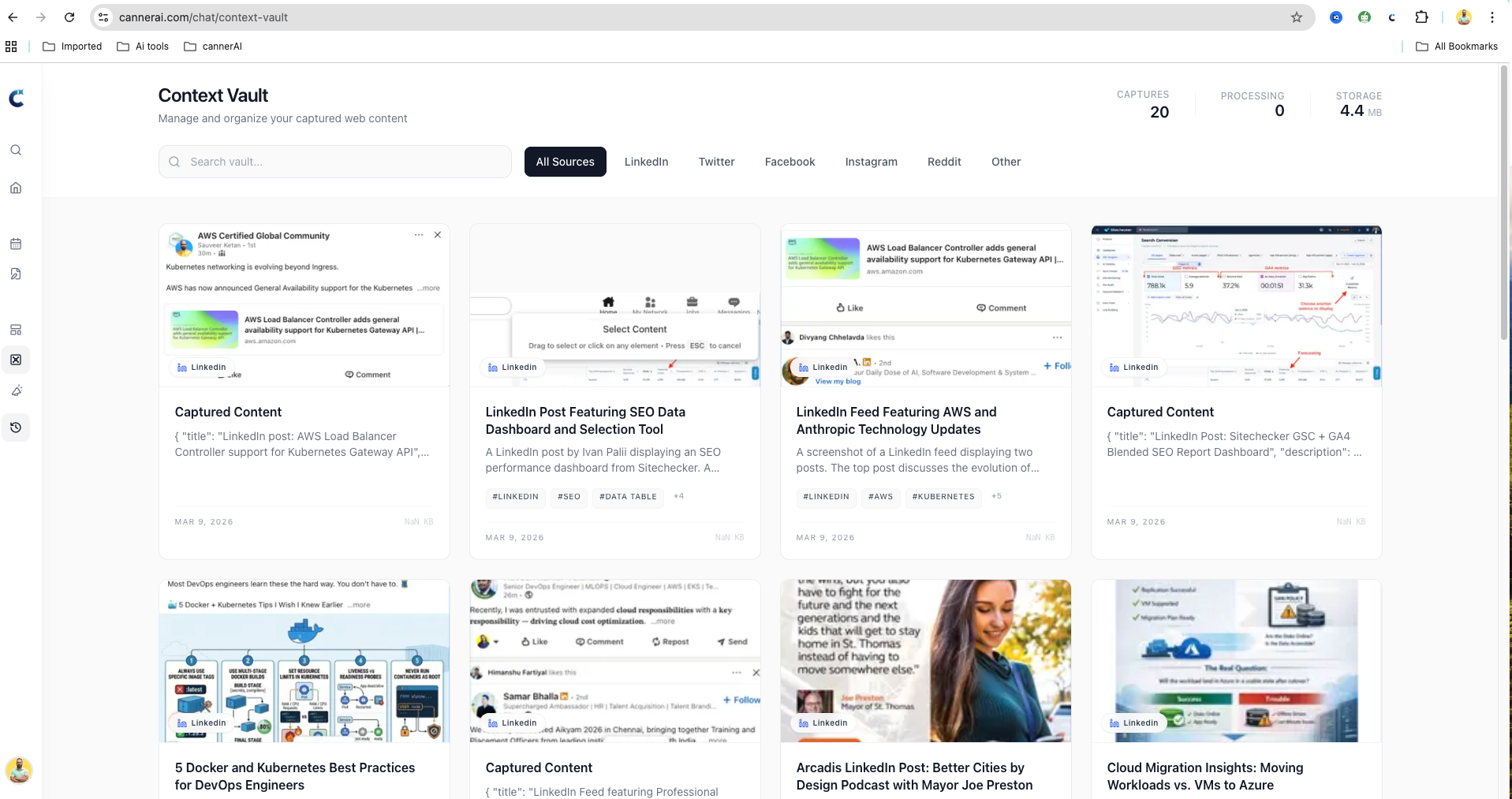Click the CannerAI logo in sidebar
The image size is (1512, 799).
pyautogui.click(x=17, y=98)
